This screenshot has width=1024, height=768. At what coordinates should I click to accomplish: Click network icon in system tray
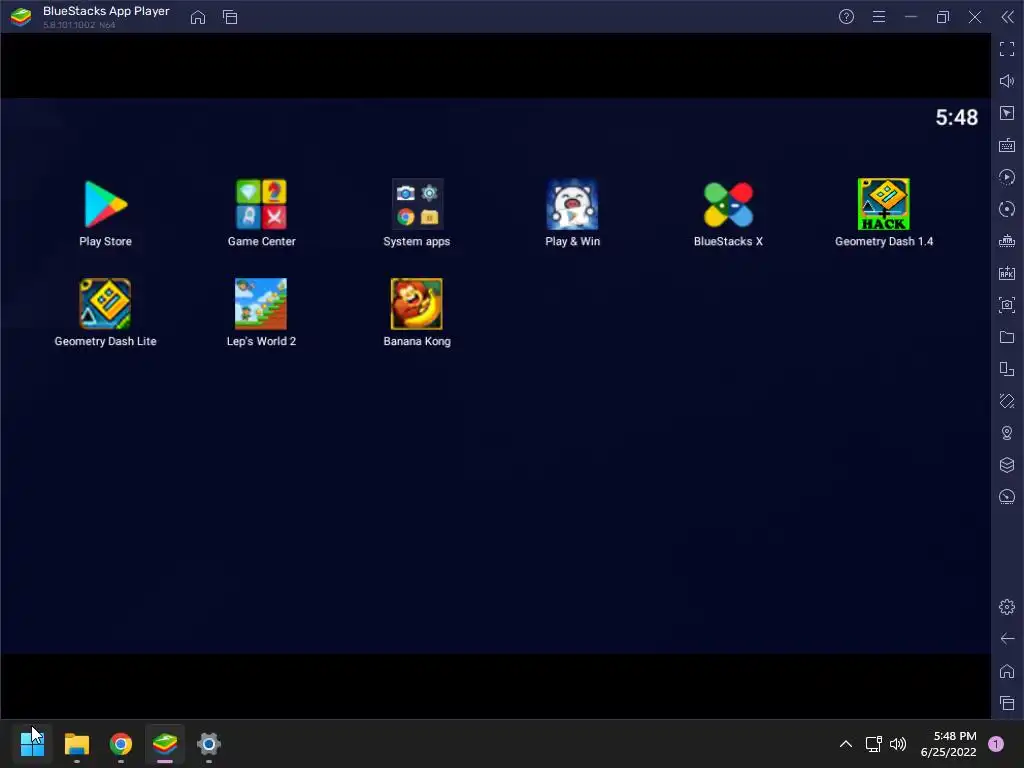click(873, 744)
